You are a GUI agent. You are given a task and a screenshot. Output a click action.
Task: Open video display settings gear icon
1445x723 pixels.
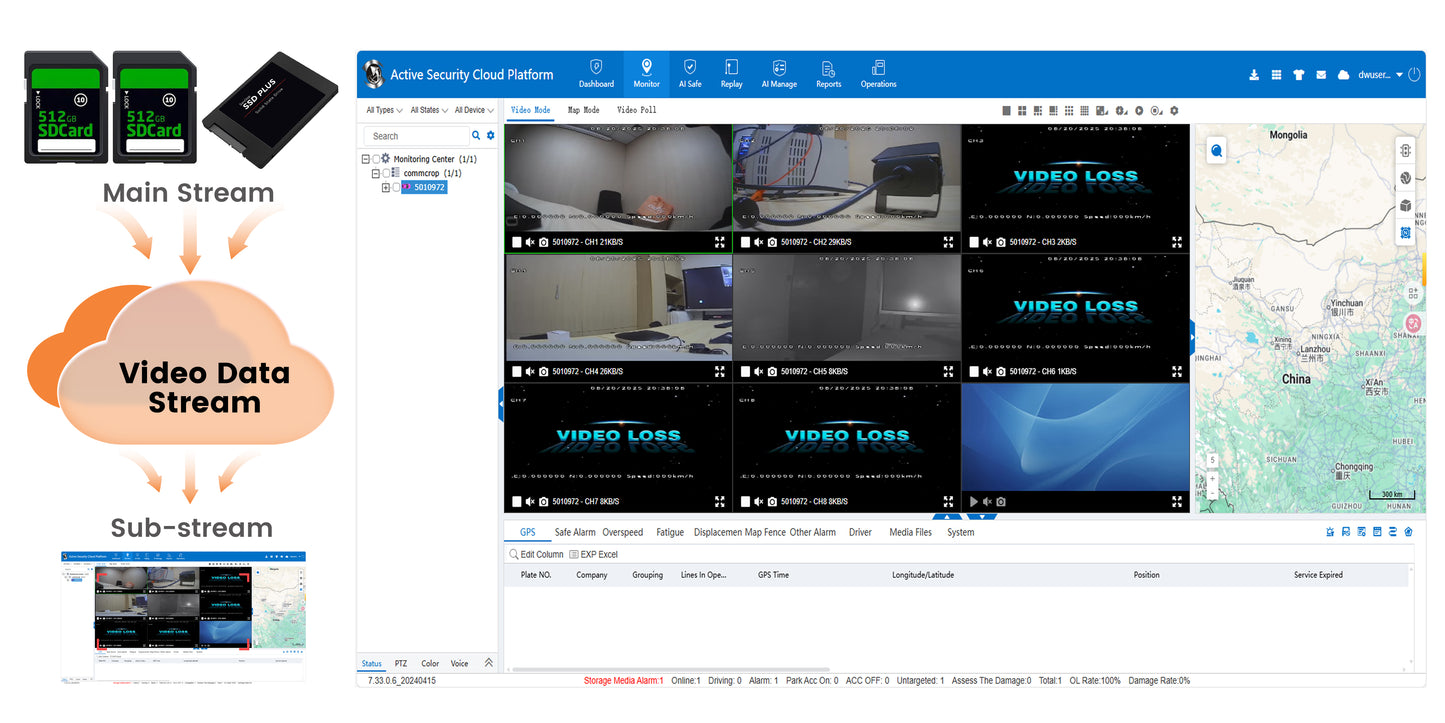[1174, 110]
